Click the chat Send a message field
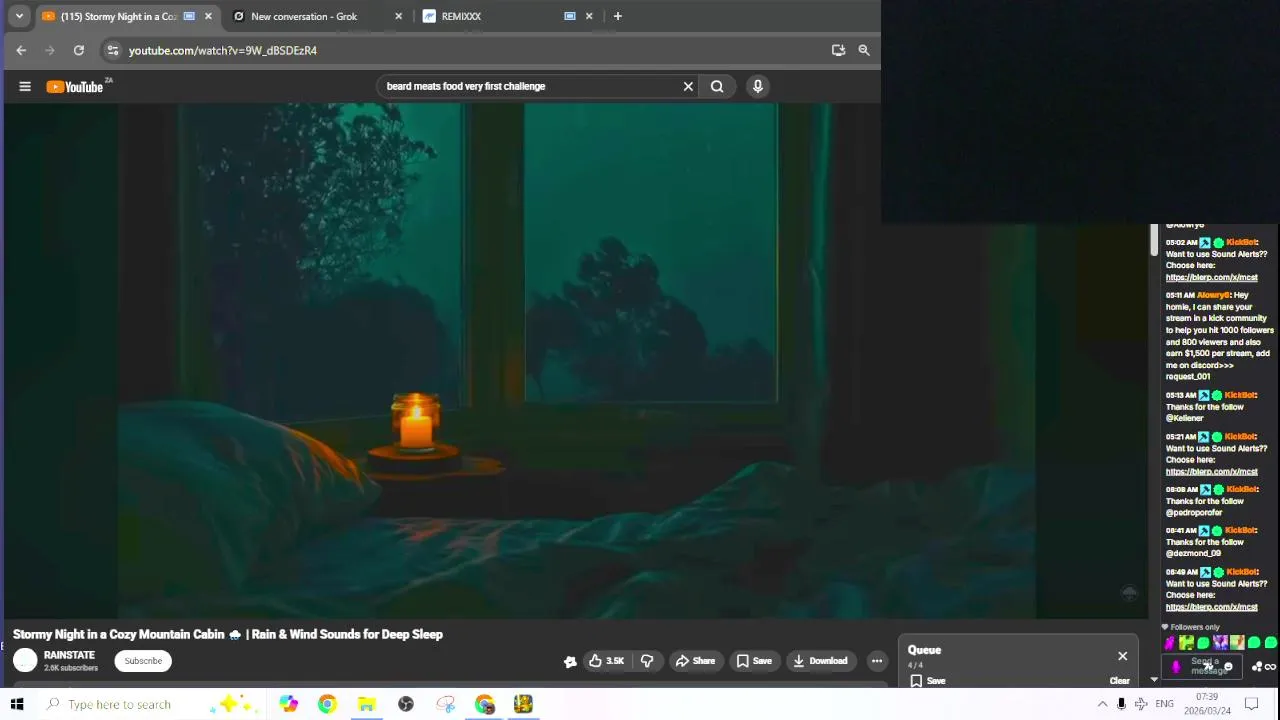This screenshot has height=720, width=1280. pyautogui.click(x=1200, y=666)
